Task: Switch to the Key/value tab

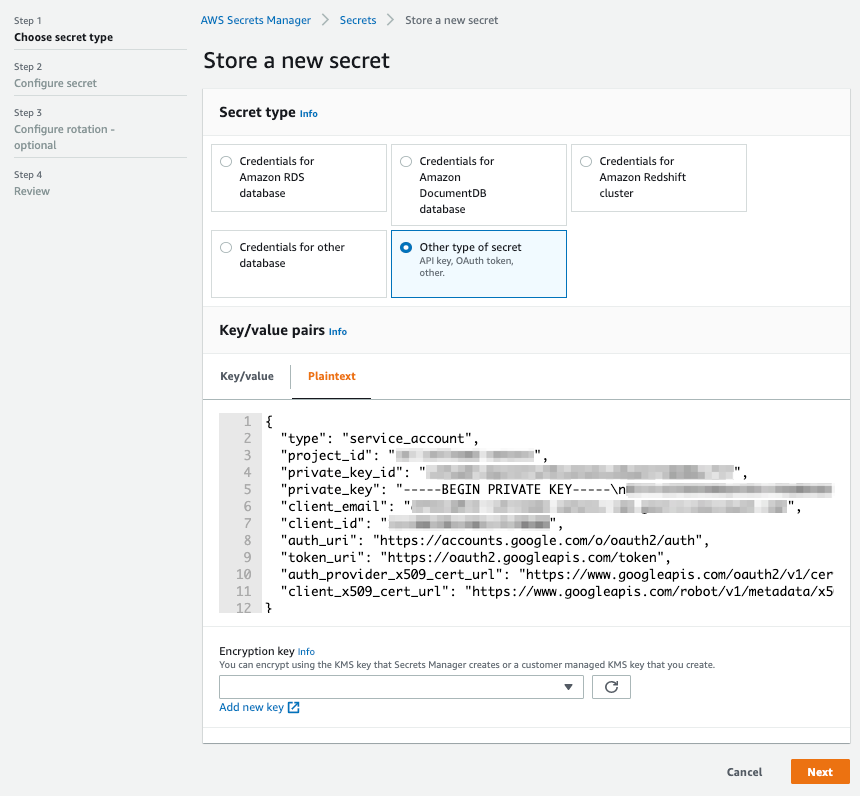Action: pyautogui.click(x=247, y=376)
